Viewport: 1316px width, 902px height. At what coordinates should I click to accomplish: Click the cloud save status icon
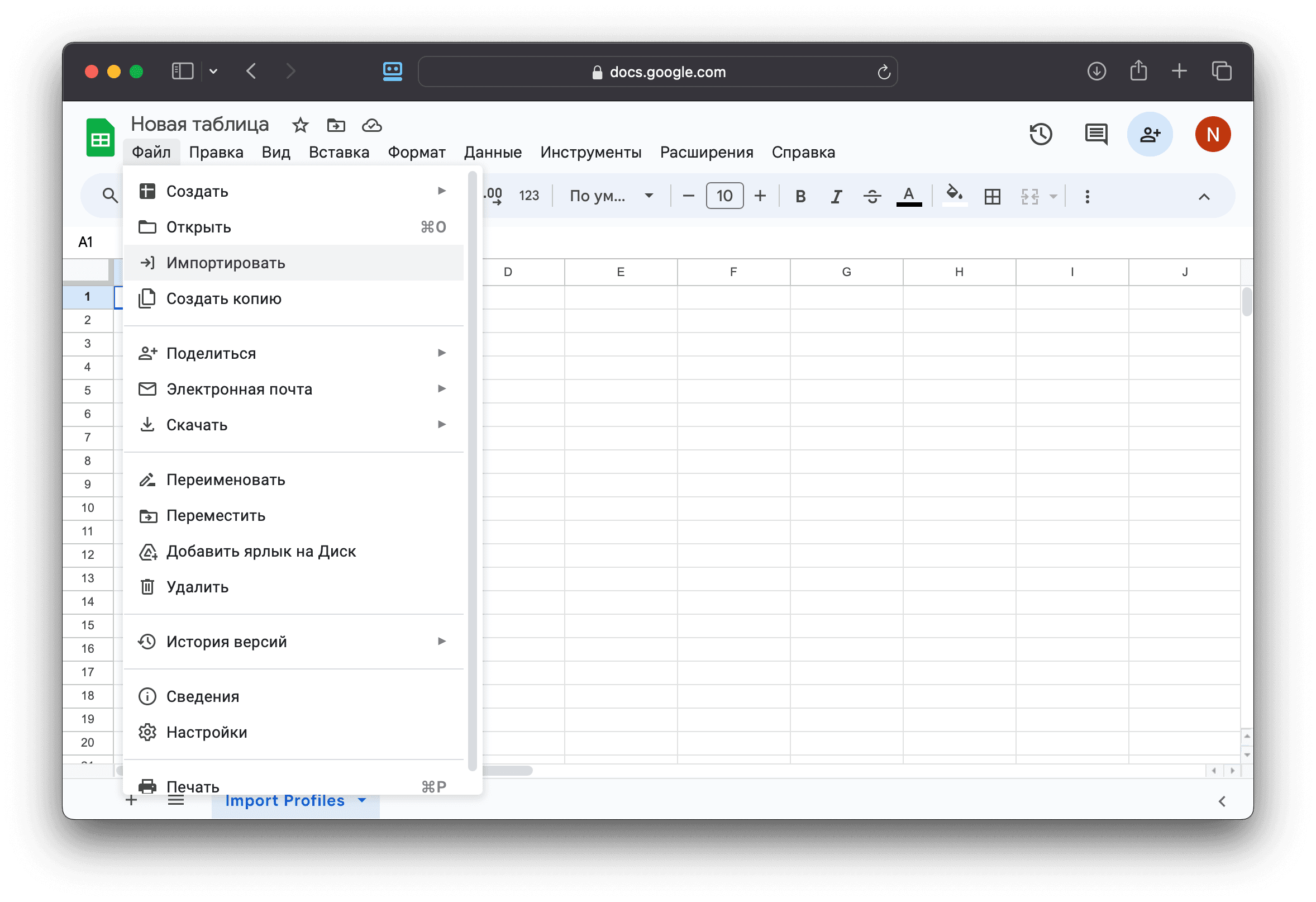pyautogui.click(x=371, y=125)
